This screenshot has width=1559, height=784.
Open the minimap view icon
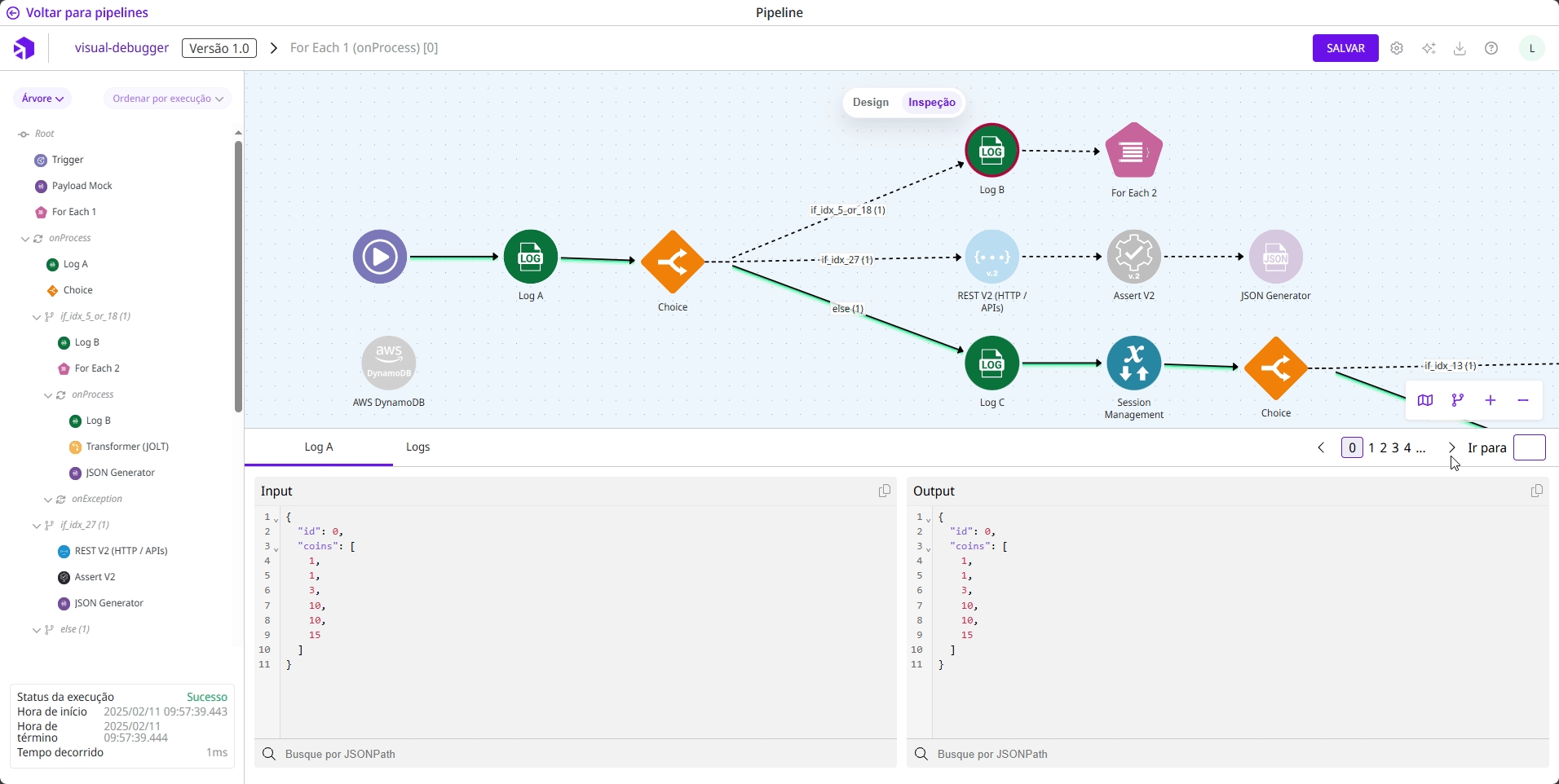point(1424,400)
